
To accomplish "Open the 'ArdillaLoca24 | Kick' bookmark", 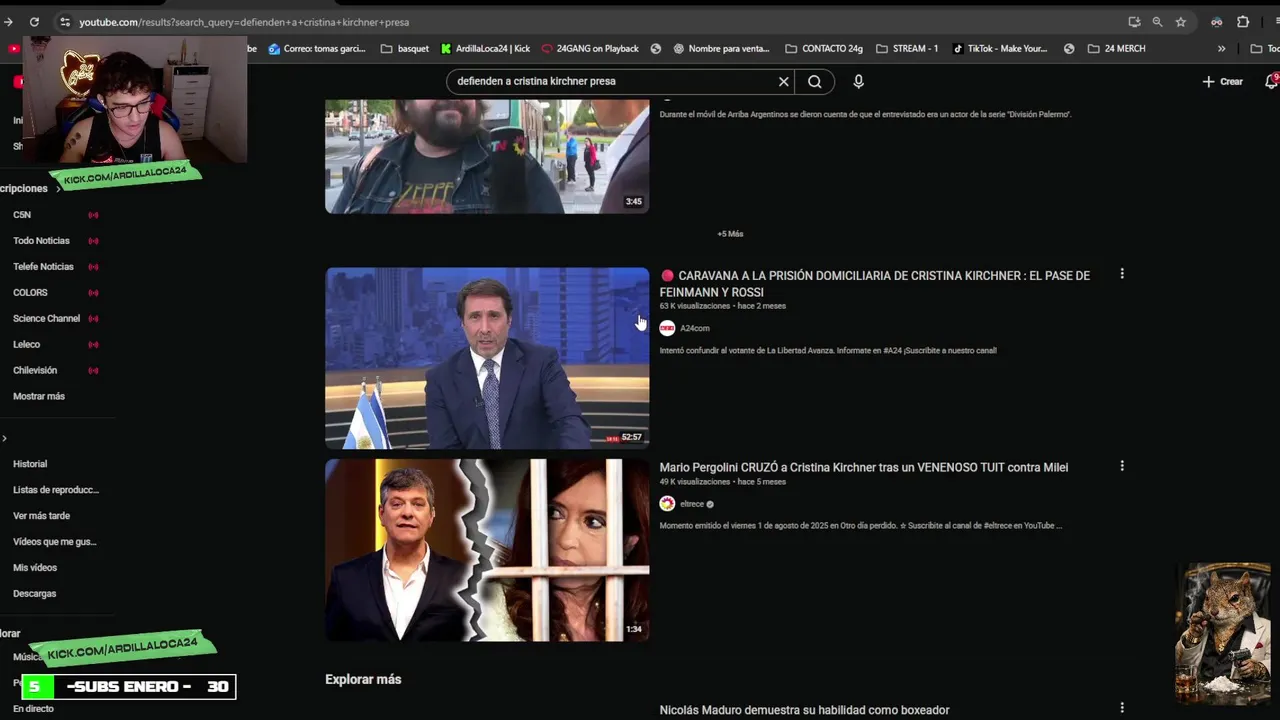I will click(x=485, y=48).
